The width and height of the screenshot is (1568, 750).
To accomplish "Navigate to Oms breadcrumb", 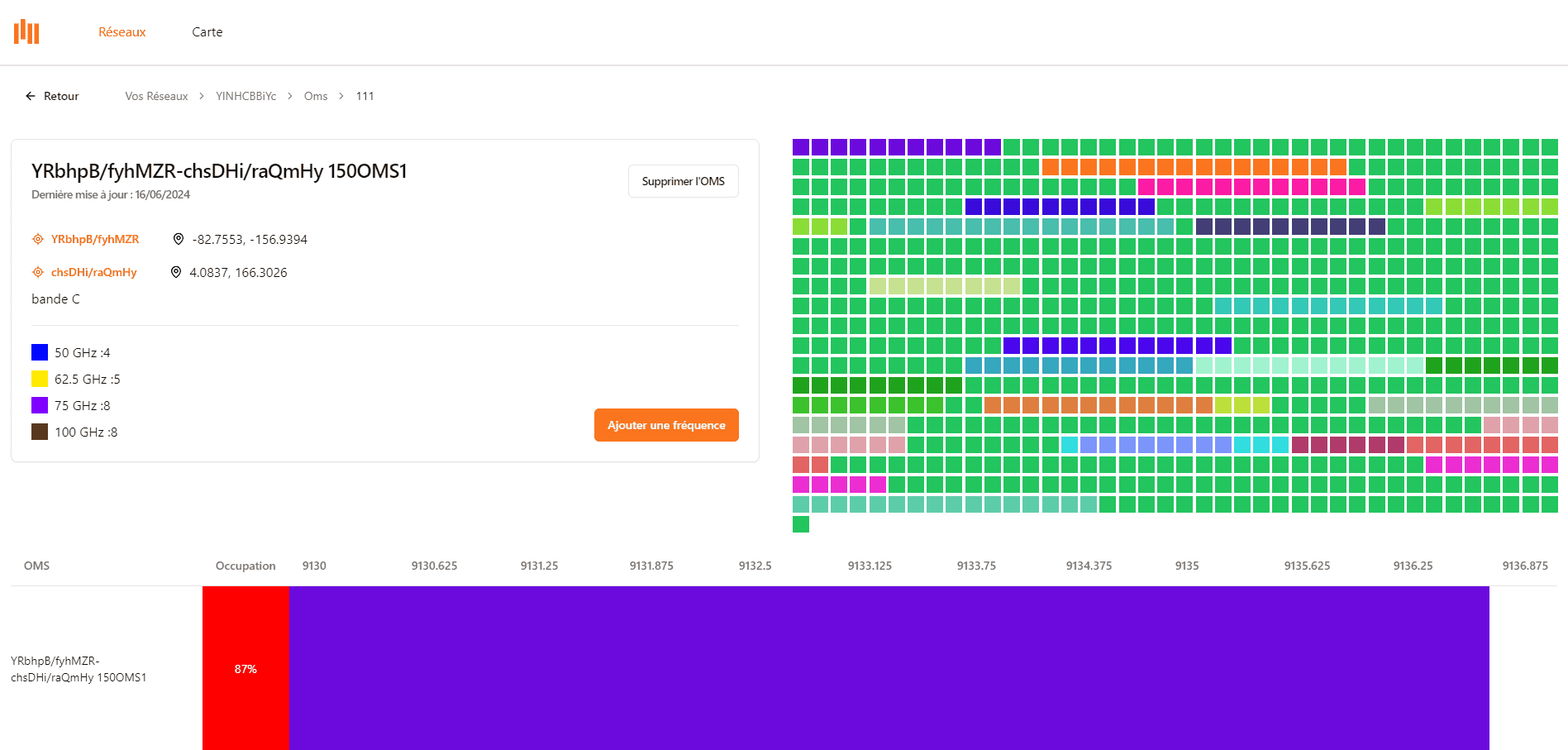I will click(x=316, y=97).
